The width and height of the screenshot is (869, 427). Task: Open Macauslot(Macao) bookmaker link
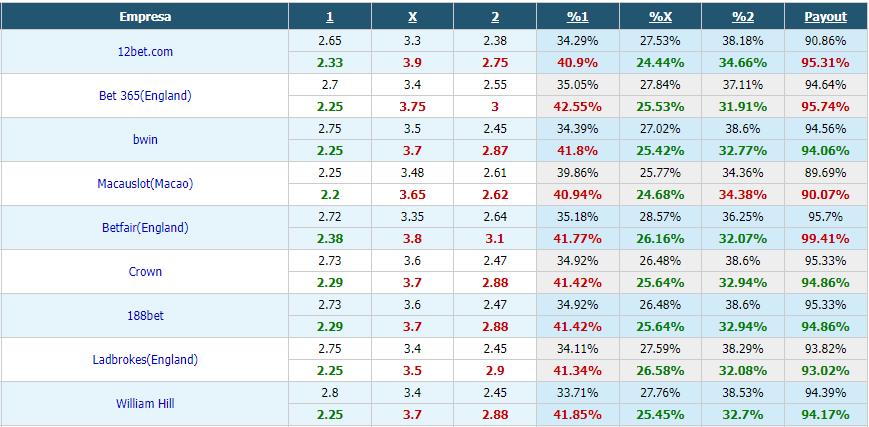tap(145, 184)
